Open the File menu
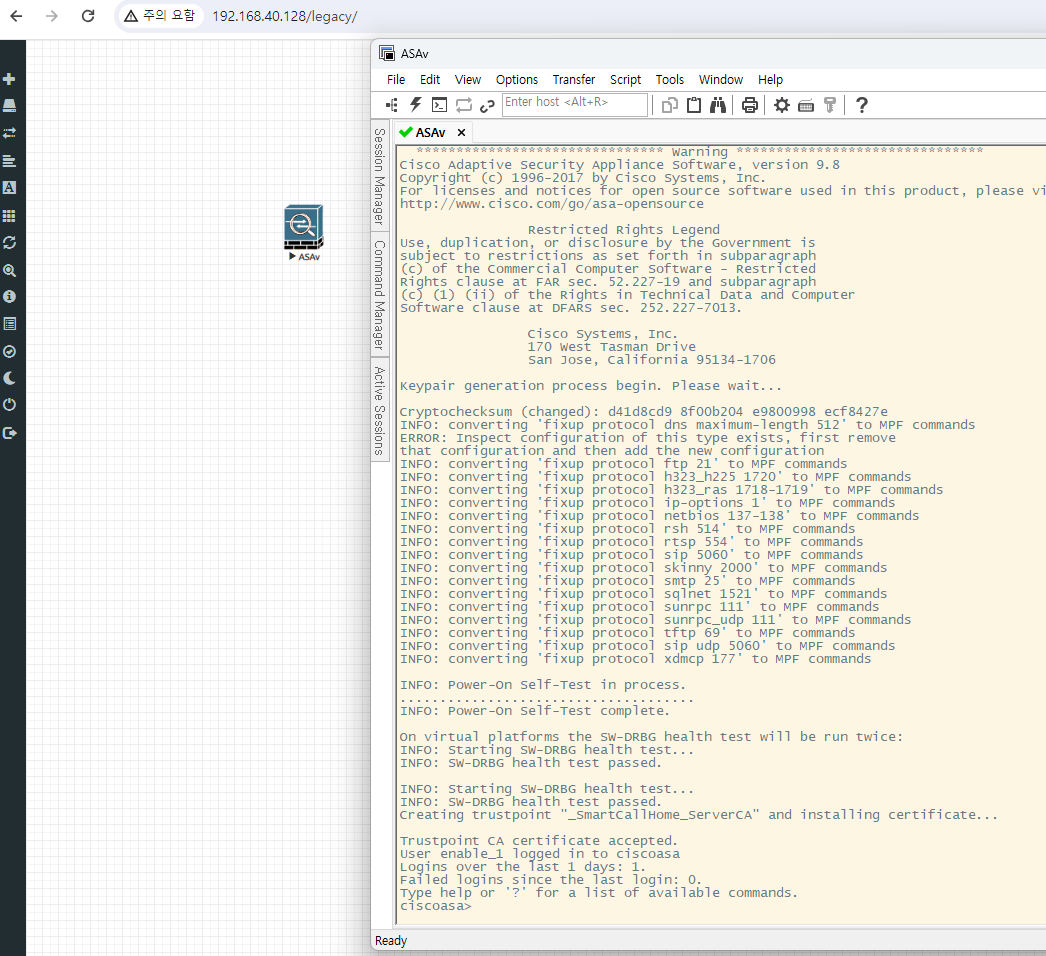Screen dimensions: 1046x956 coord(396,79)
